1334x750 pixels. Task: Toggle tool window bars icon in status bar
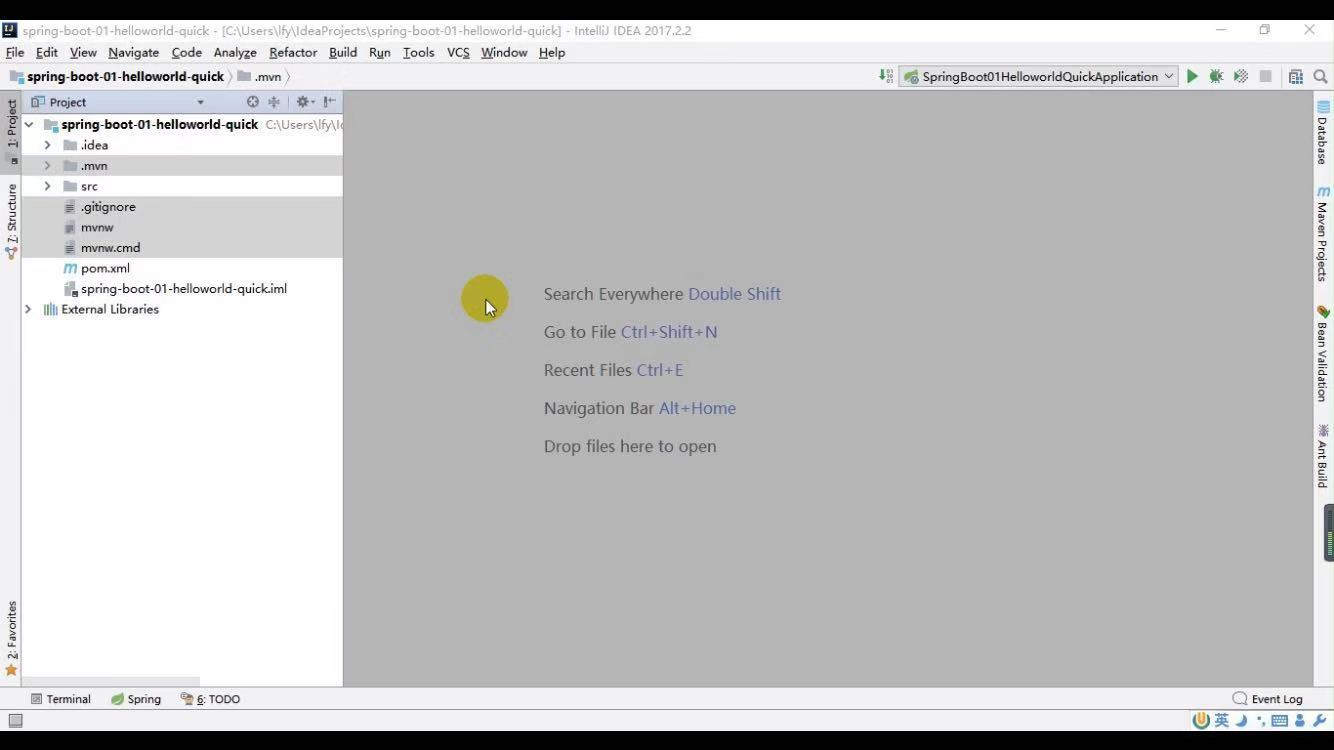click(x=15, y=720)
